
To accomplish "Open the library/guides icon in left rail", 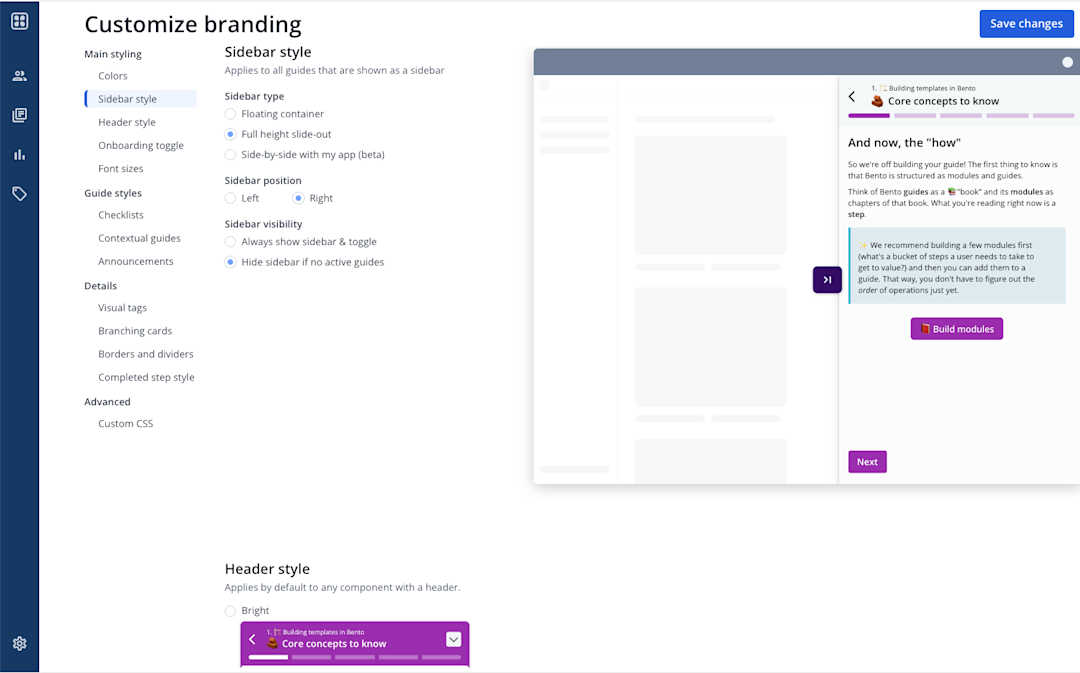I will point(19,115).
